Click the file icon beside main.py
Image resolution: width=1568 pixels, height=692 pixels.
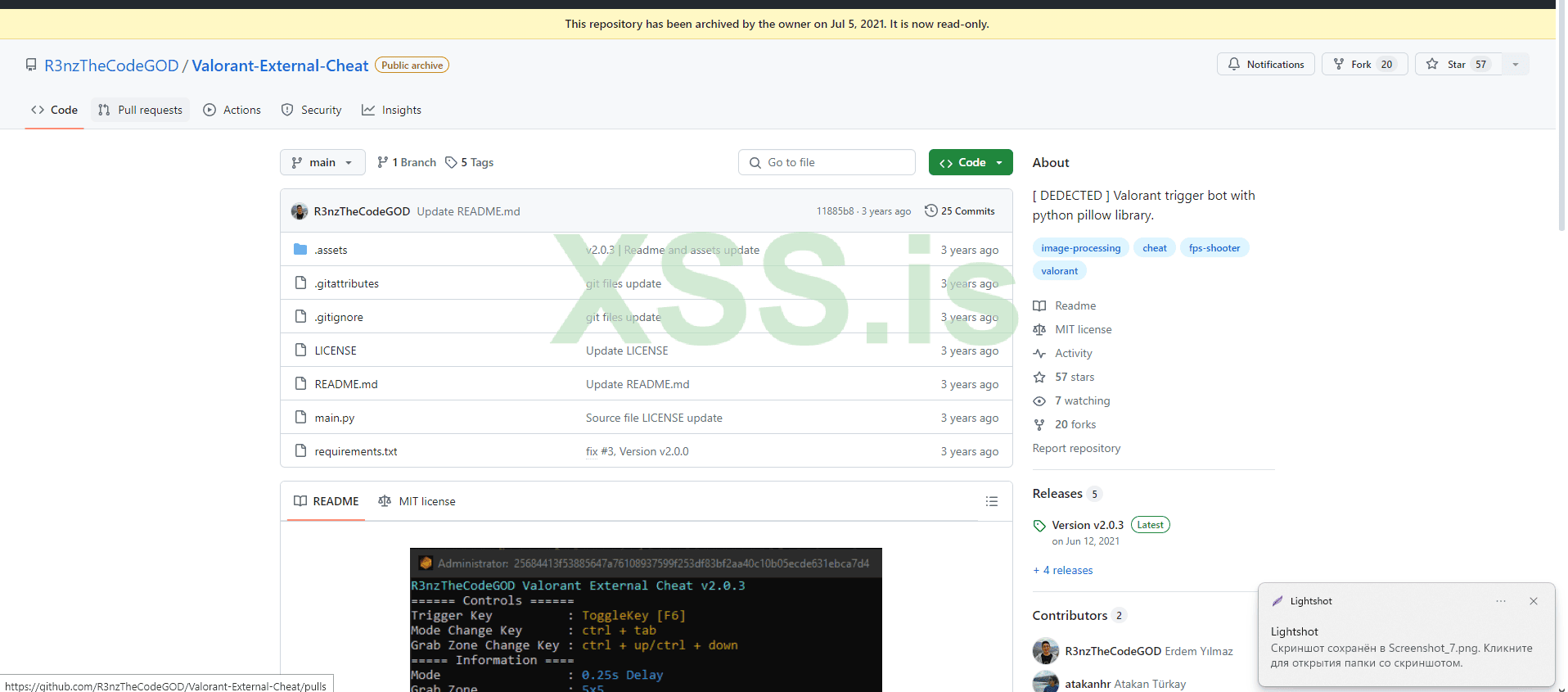point(300,417)
